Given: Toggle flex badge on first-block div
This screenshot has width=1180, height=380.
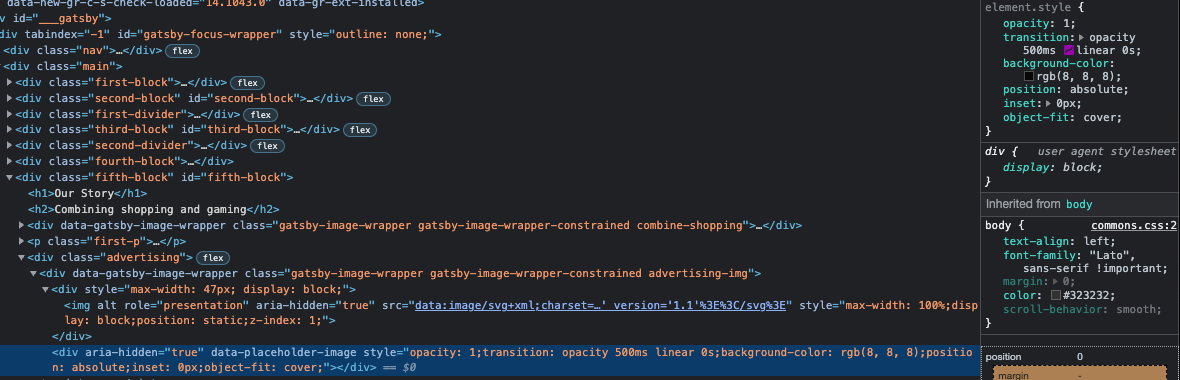Looking at the screenshot, I should pos(248,83).
